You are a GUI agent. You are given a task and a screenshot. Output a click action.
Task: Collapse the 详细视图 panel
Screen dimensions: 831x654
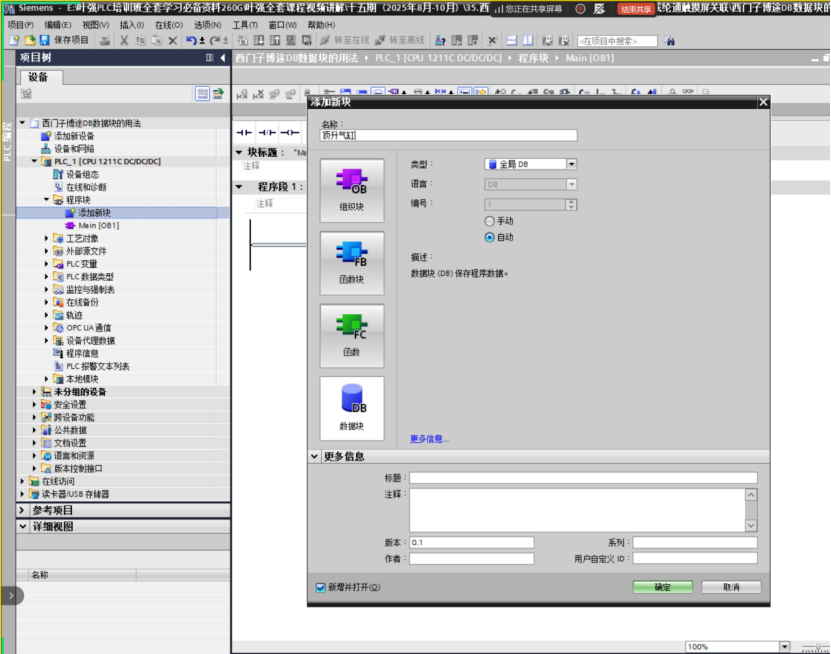[22, 526]
